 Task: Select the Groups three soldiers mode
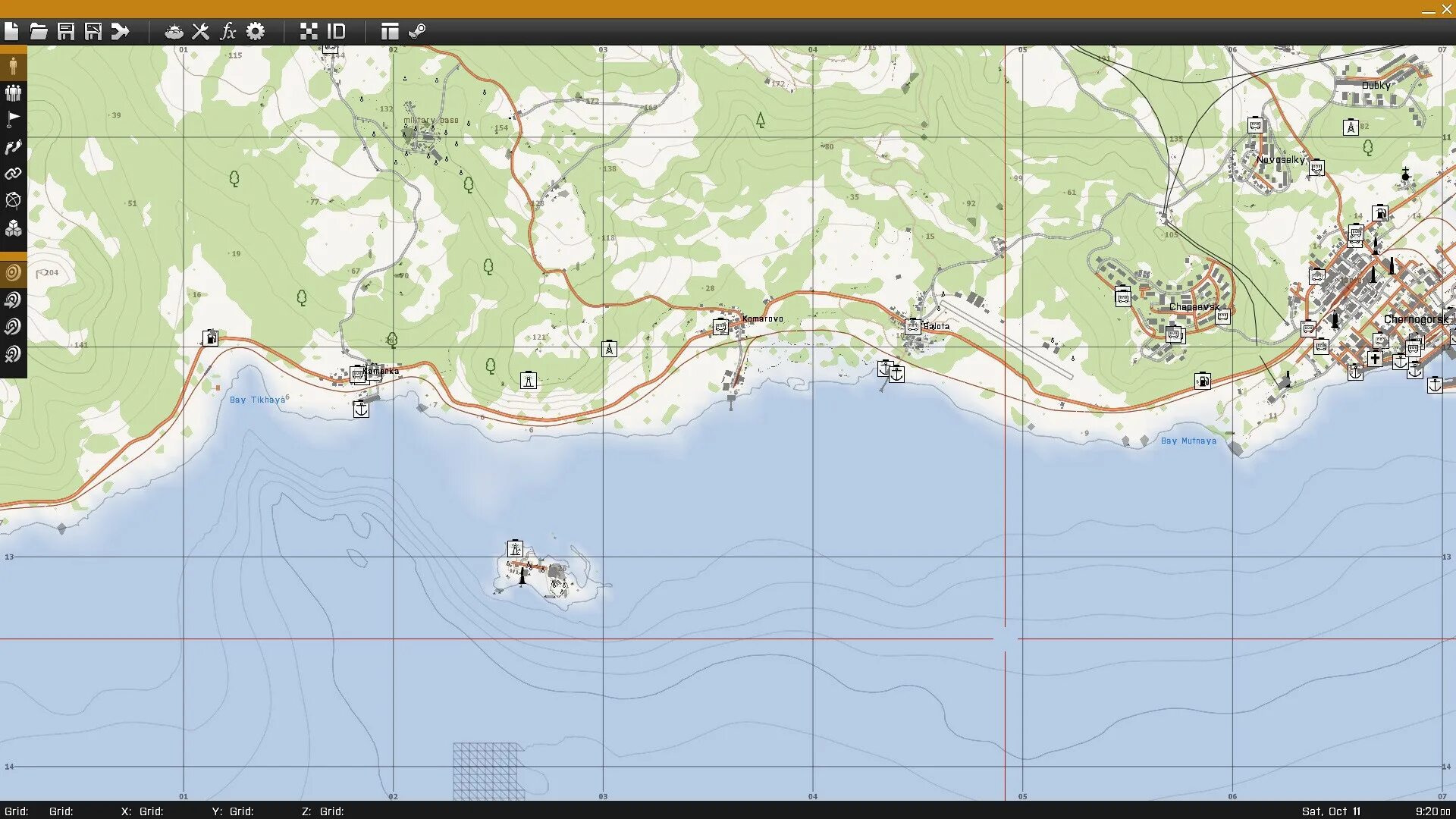13,93
